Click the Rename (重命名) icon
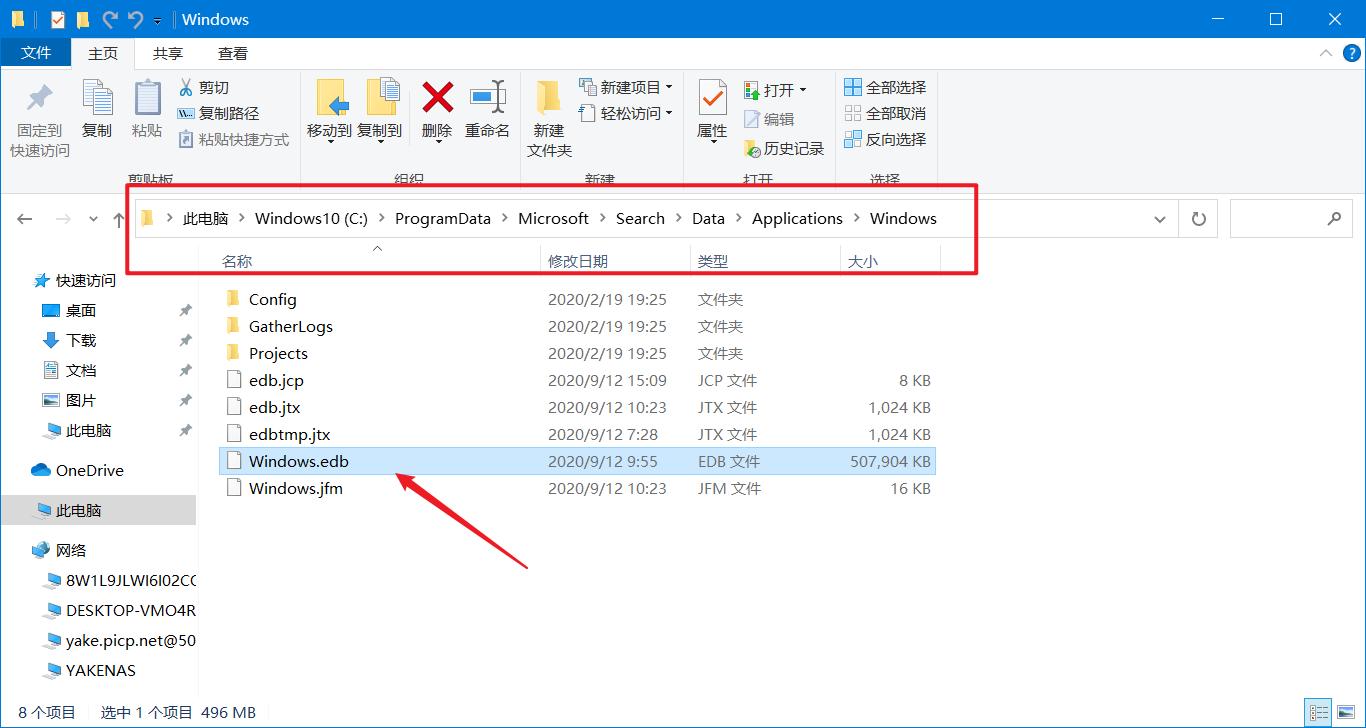The width and height of the screenshot is (1366, 728). point(487,110)
